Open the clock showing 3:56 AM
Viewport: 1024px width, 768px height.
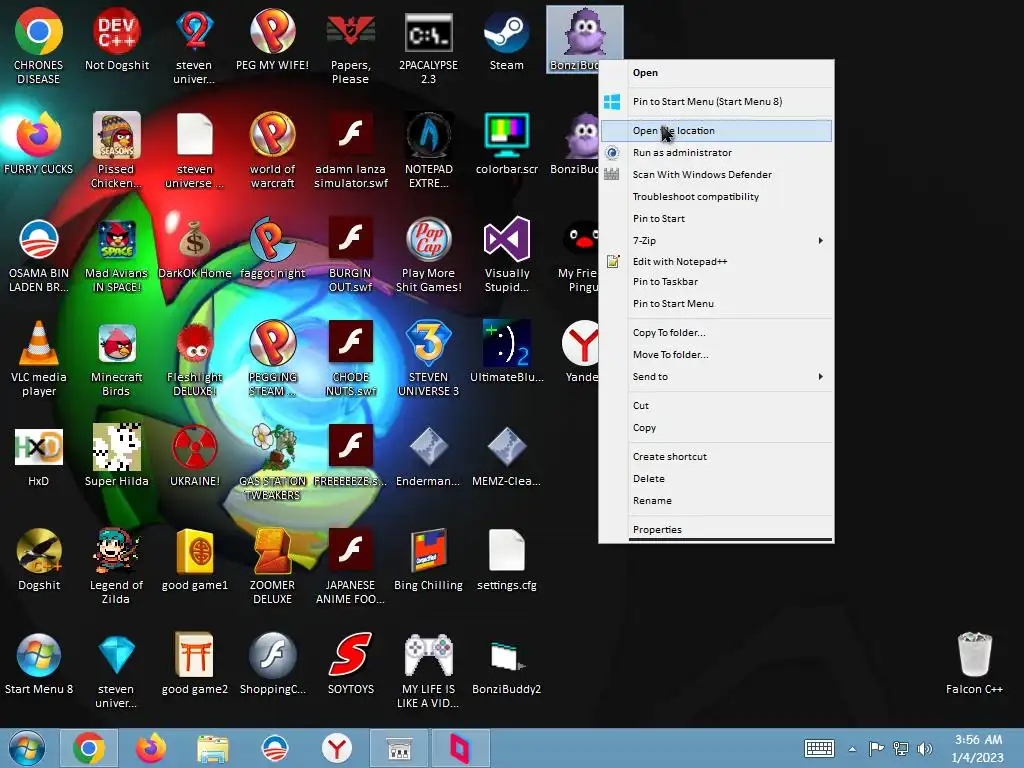pos(978,748)
